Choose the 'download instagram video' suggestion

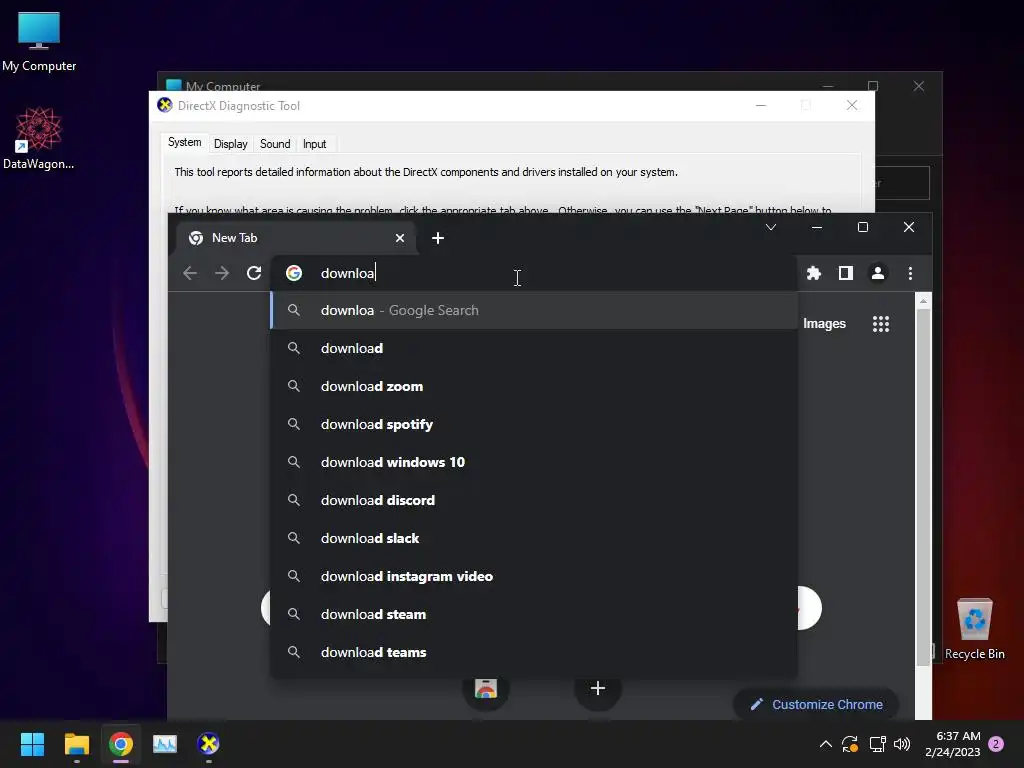tap(534, 576)
